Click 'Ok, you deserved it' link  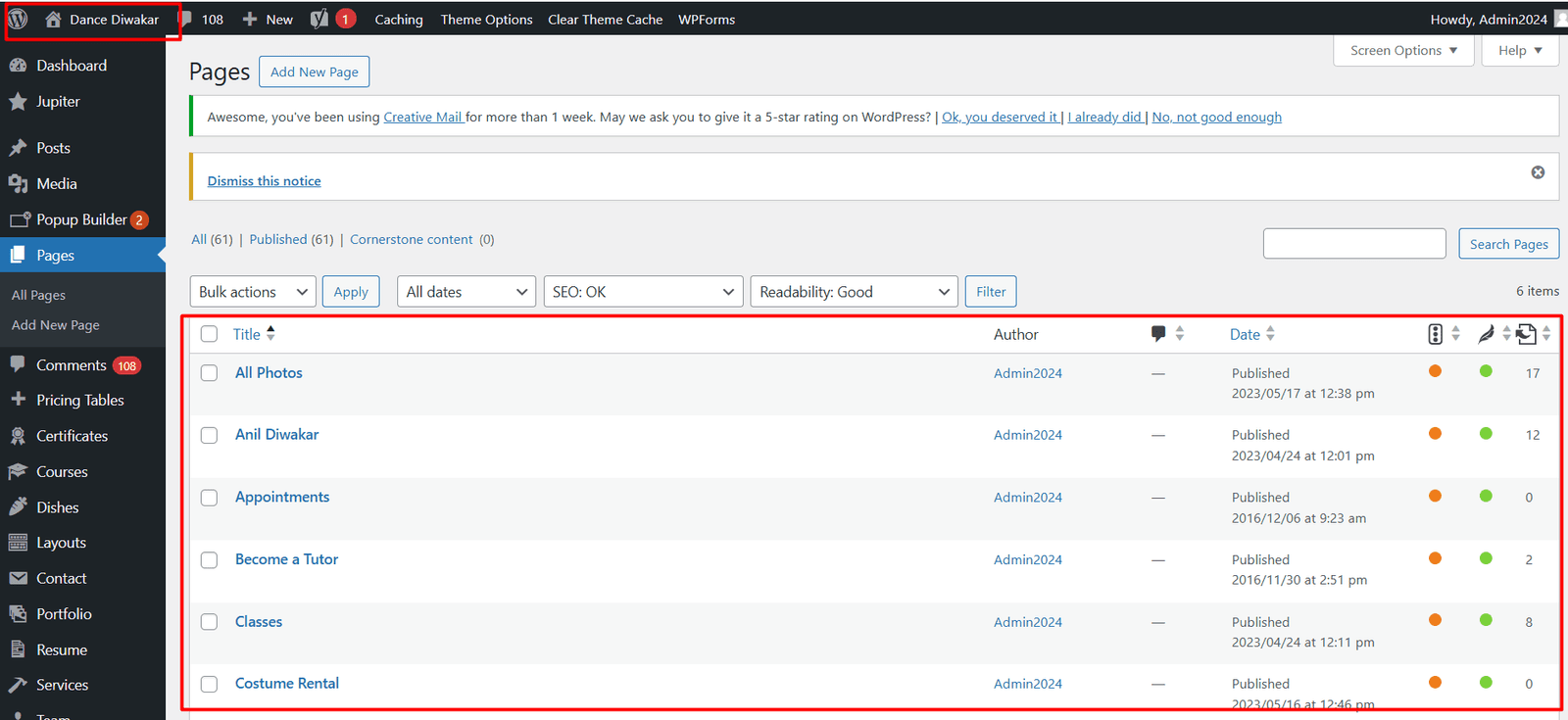click(1000, 117)
